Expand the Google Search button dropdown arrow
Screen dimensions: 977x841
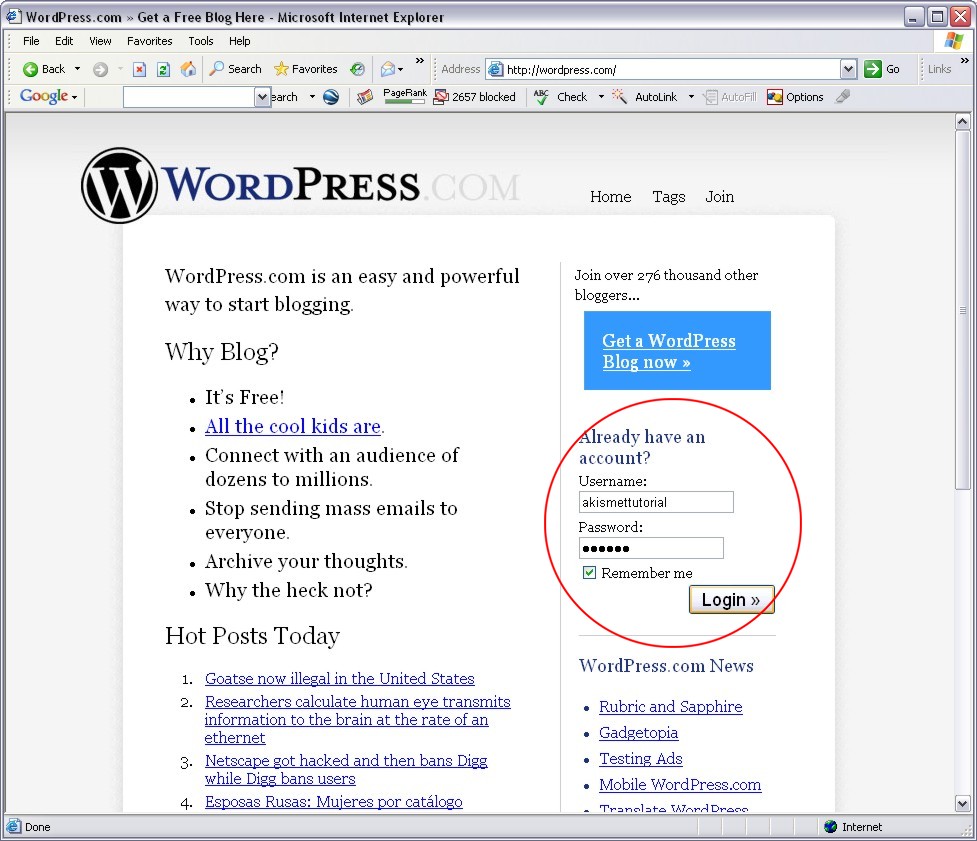(312, 97)
